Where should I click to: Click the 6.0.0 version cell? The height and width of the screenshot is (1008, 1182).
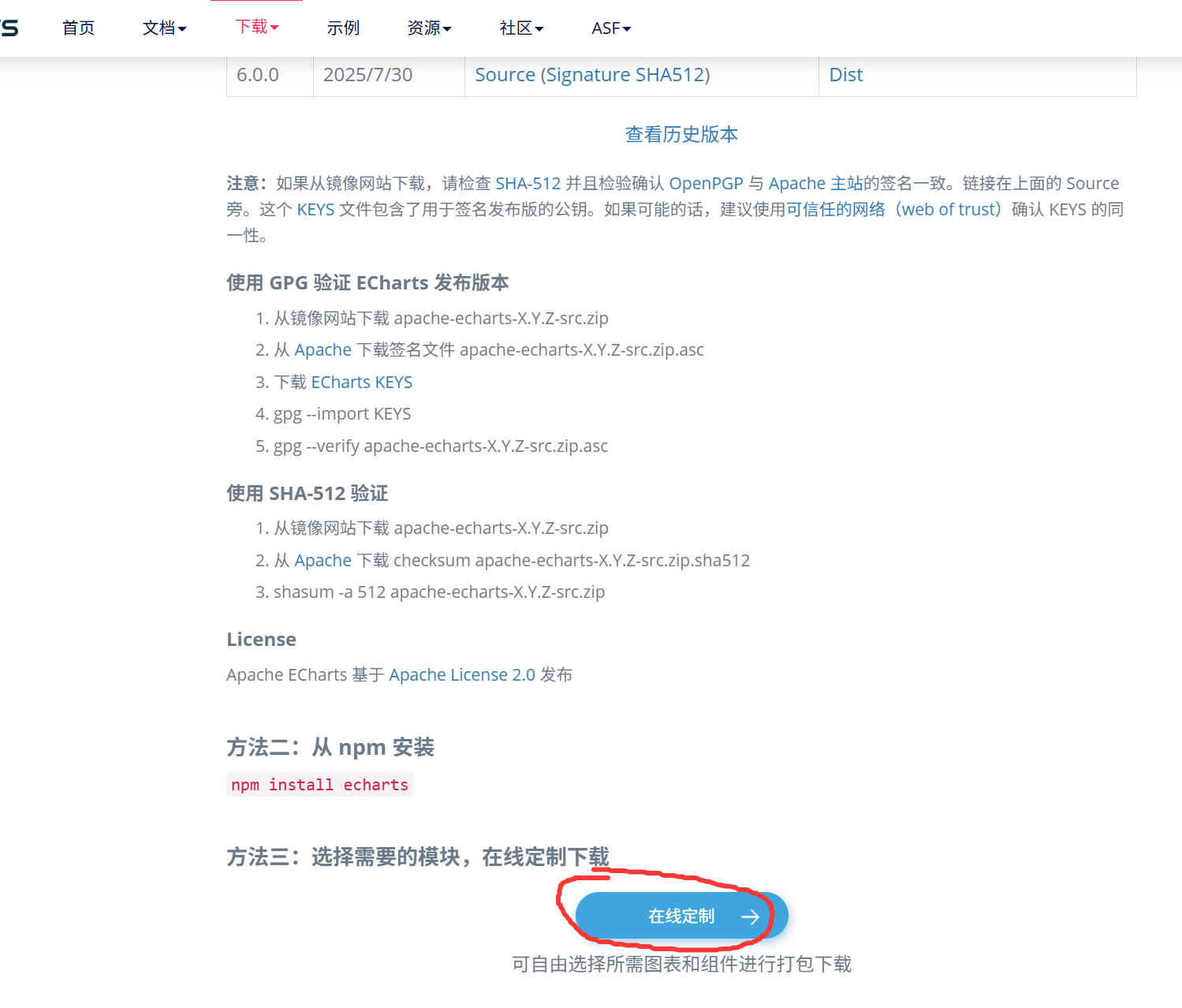pos(270,76)
